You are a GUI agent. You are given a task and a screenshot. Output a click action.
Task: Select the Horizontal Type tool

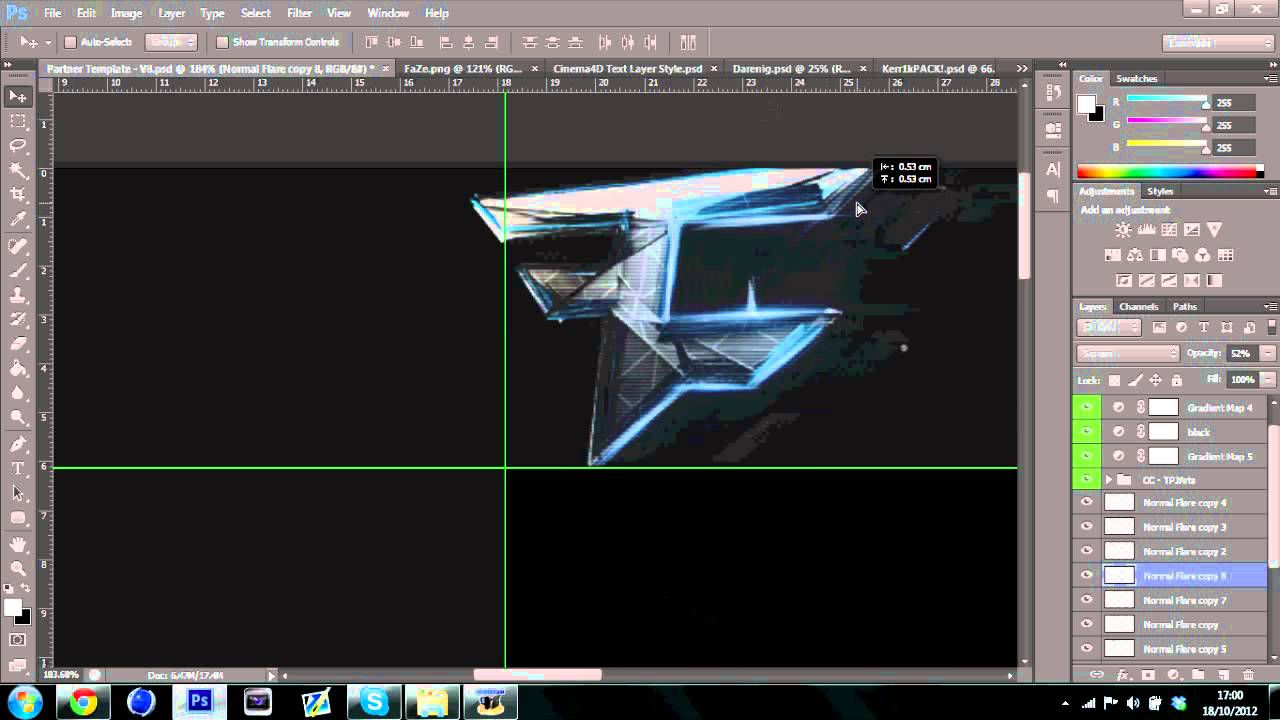point(18,469)
